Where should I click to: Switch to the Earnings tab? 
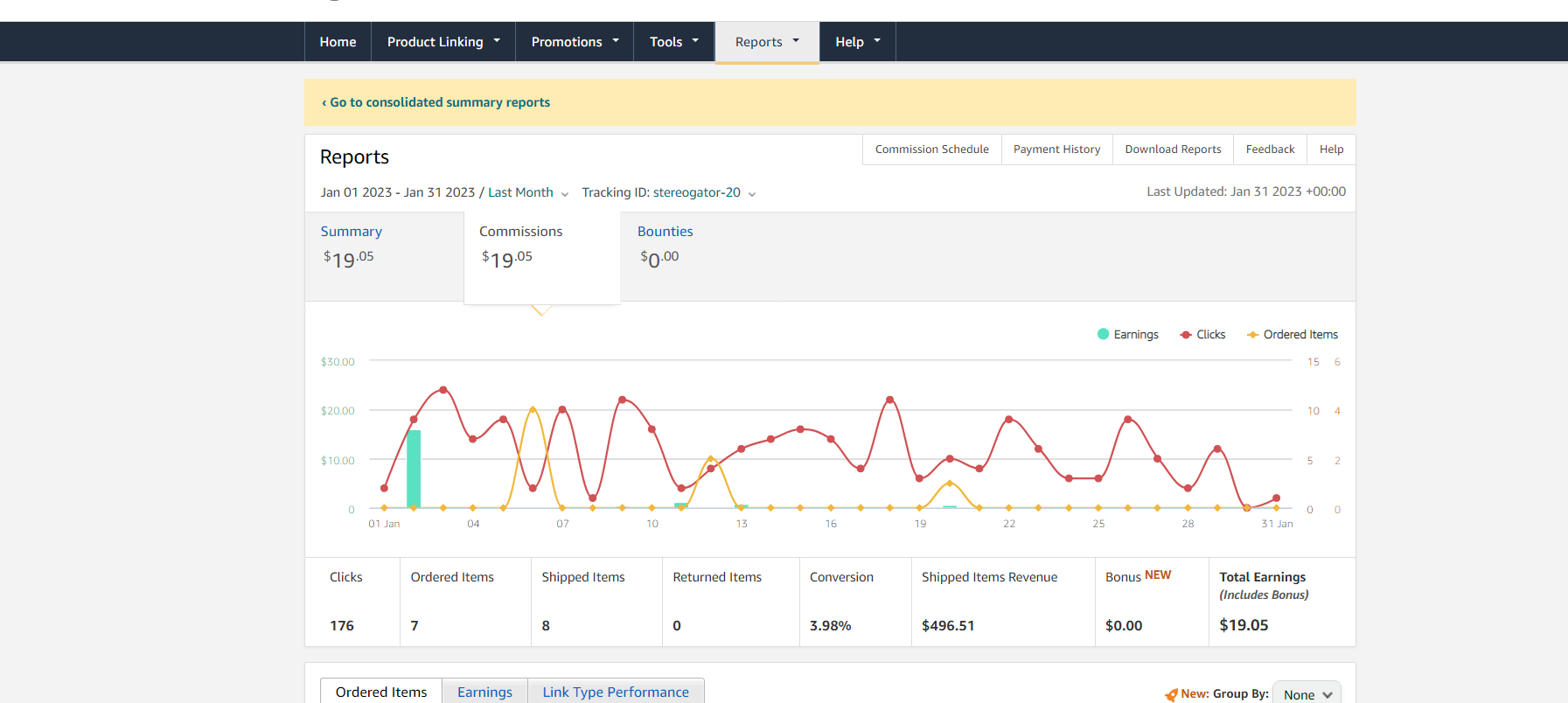coord(484,692)
